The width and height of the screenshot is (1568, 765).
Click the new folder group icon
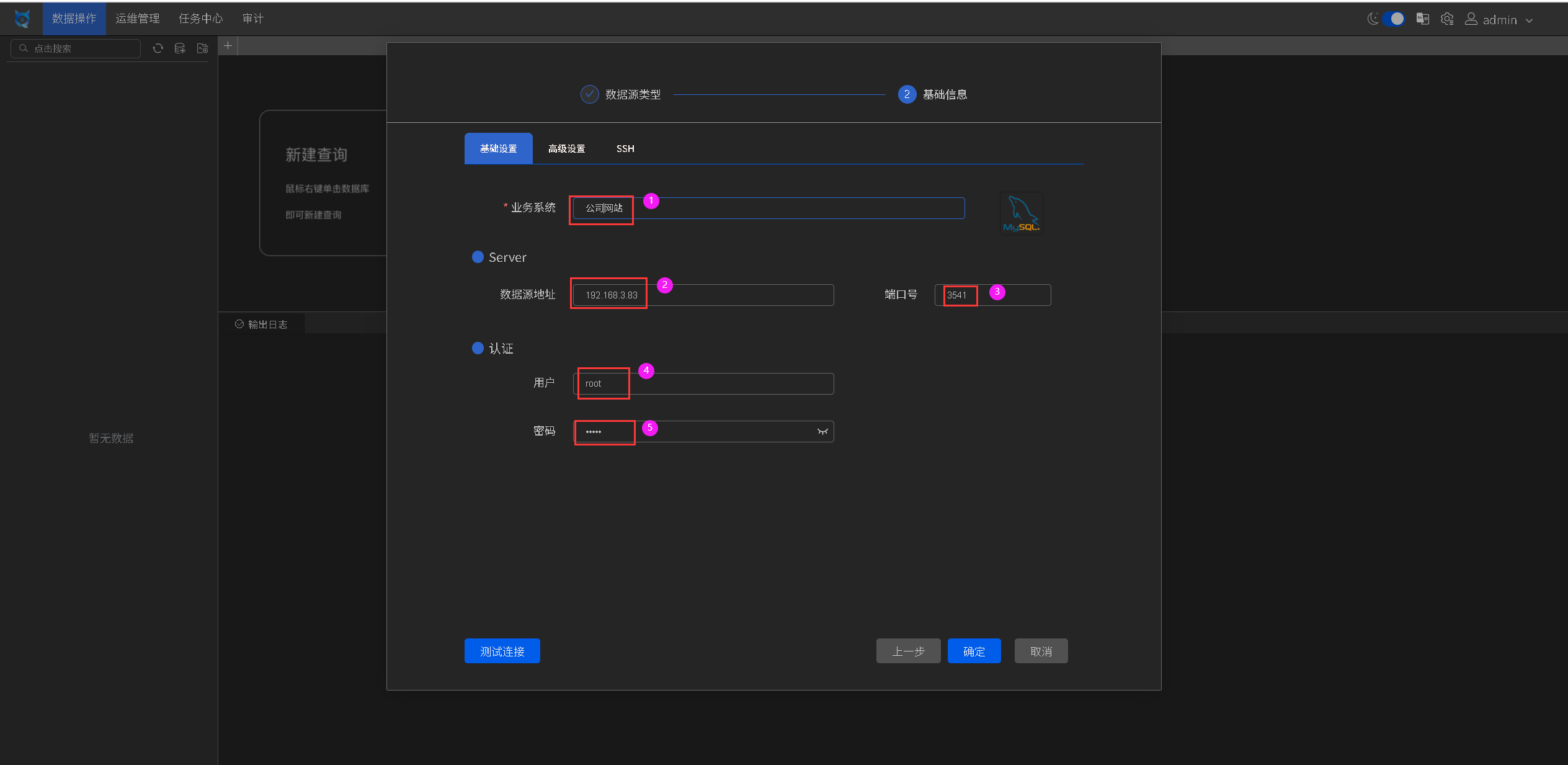pyautogui.click(x=202, y=48)
